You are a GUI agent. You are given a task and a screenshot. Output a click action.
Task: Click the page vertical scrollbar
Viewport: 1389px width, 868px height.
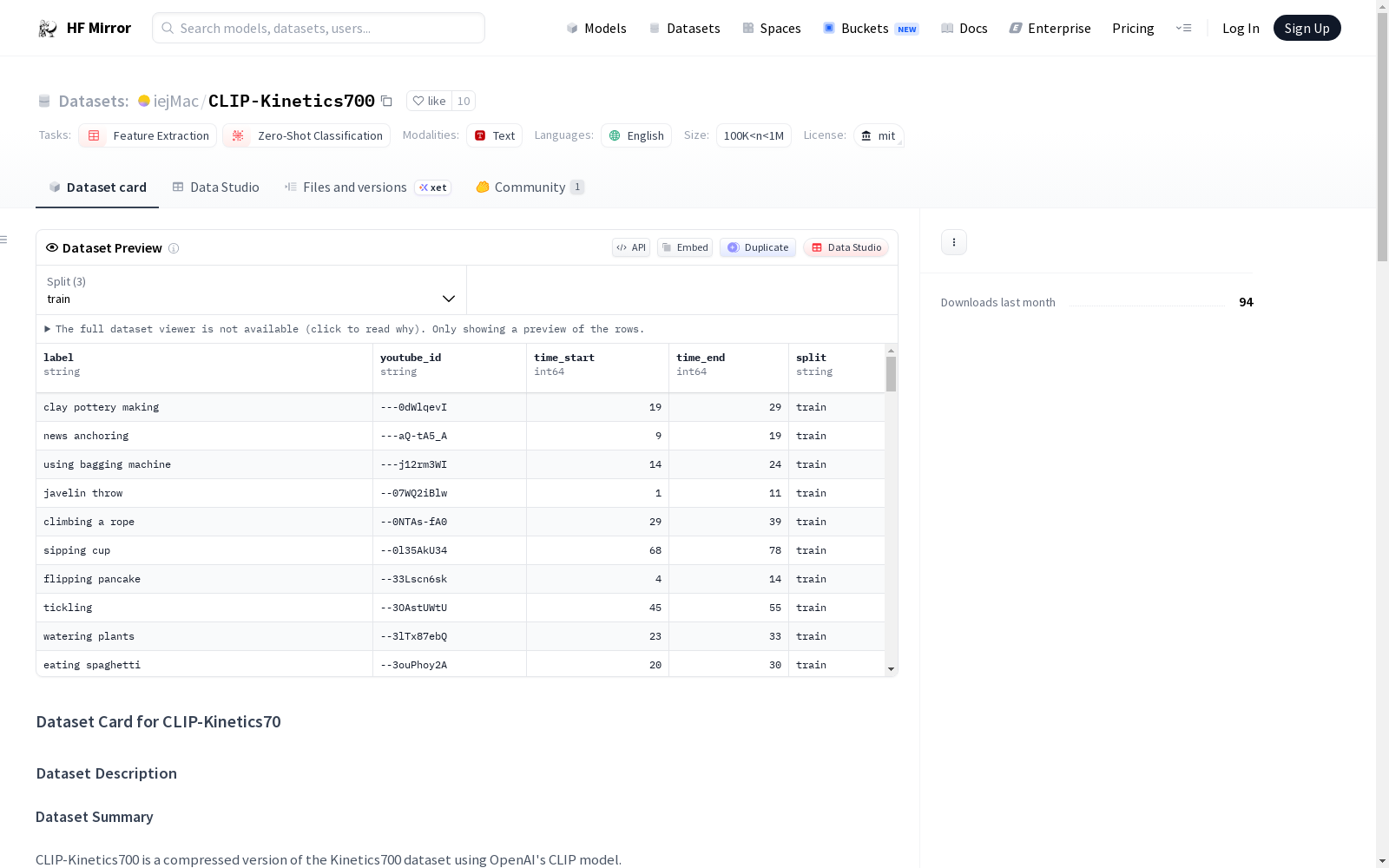(1382, 137)
